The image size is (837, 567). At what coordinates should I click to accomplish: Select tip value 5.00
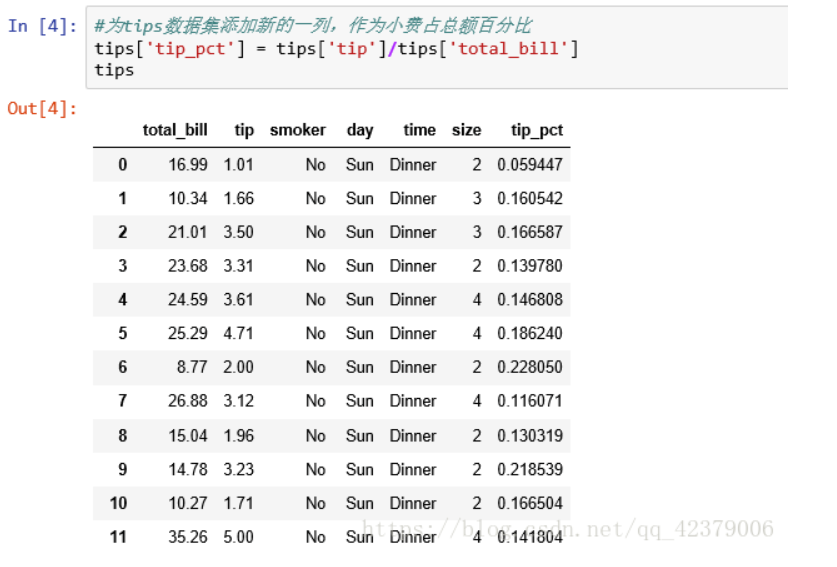(239, 537)
